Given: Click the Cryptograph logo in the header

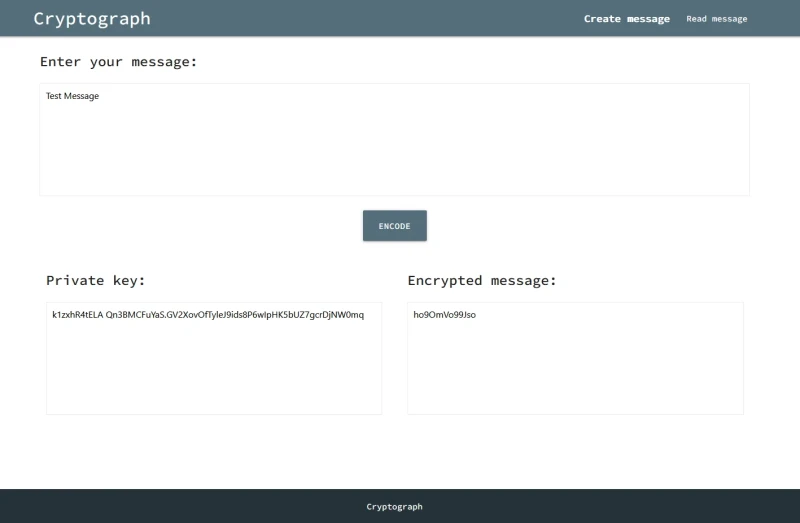Looking at the screenshot, I should (92, 18).
